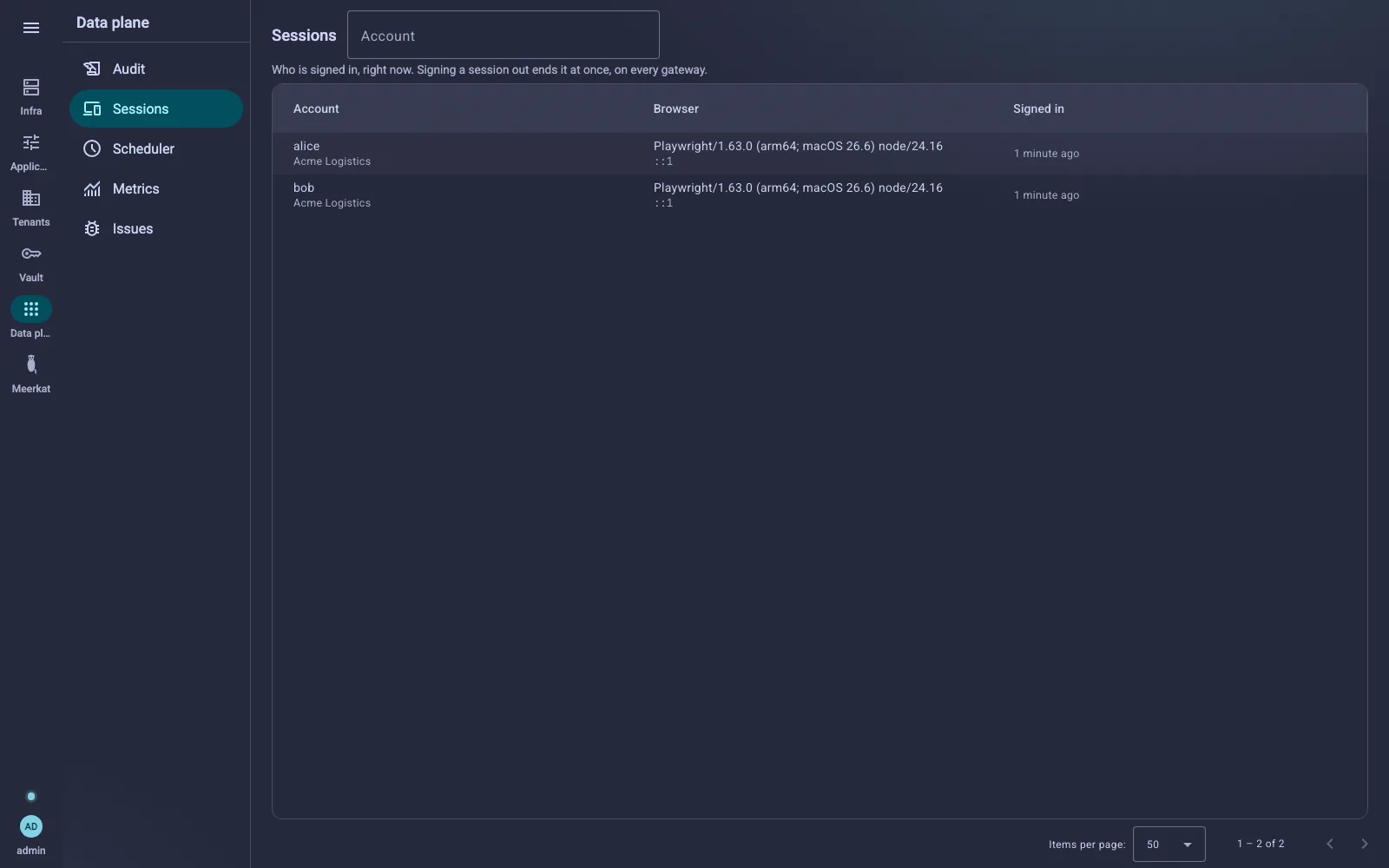Focus the Account filter input field
The image size is (1389, 868).
504,36
